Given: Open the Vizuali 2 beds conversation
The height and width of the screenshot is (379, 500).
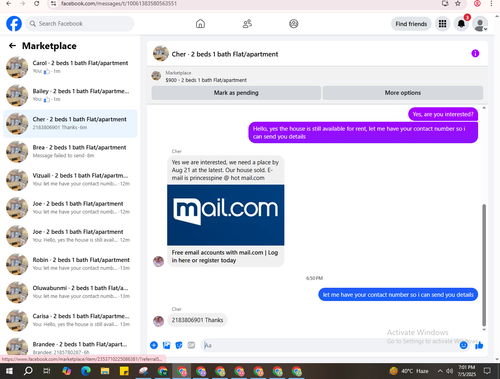Looking at the screenshot, I should coord(70,179).
